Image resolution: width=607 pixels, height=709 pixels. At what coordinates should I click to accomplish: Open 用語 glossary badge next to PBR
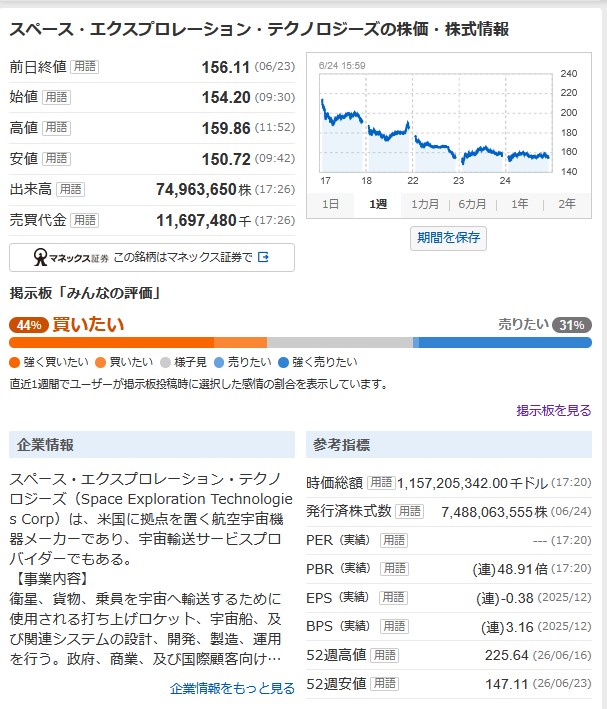[394, 569]
